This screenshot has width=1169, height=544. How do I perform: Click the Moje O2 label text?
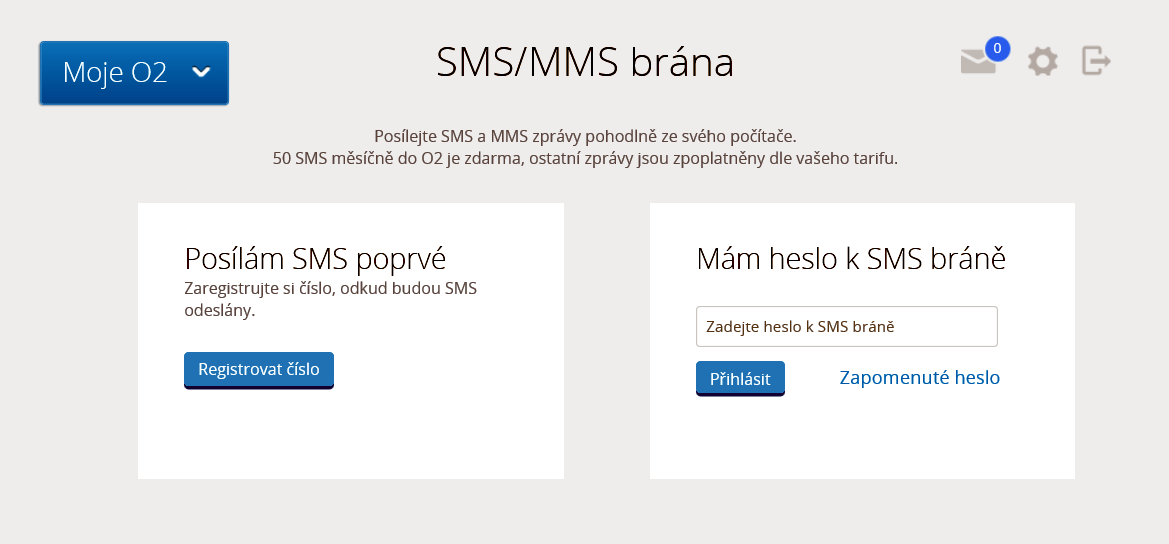[115, 72]
